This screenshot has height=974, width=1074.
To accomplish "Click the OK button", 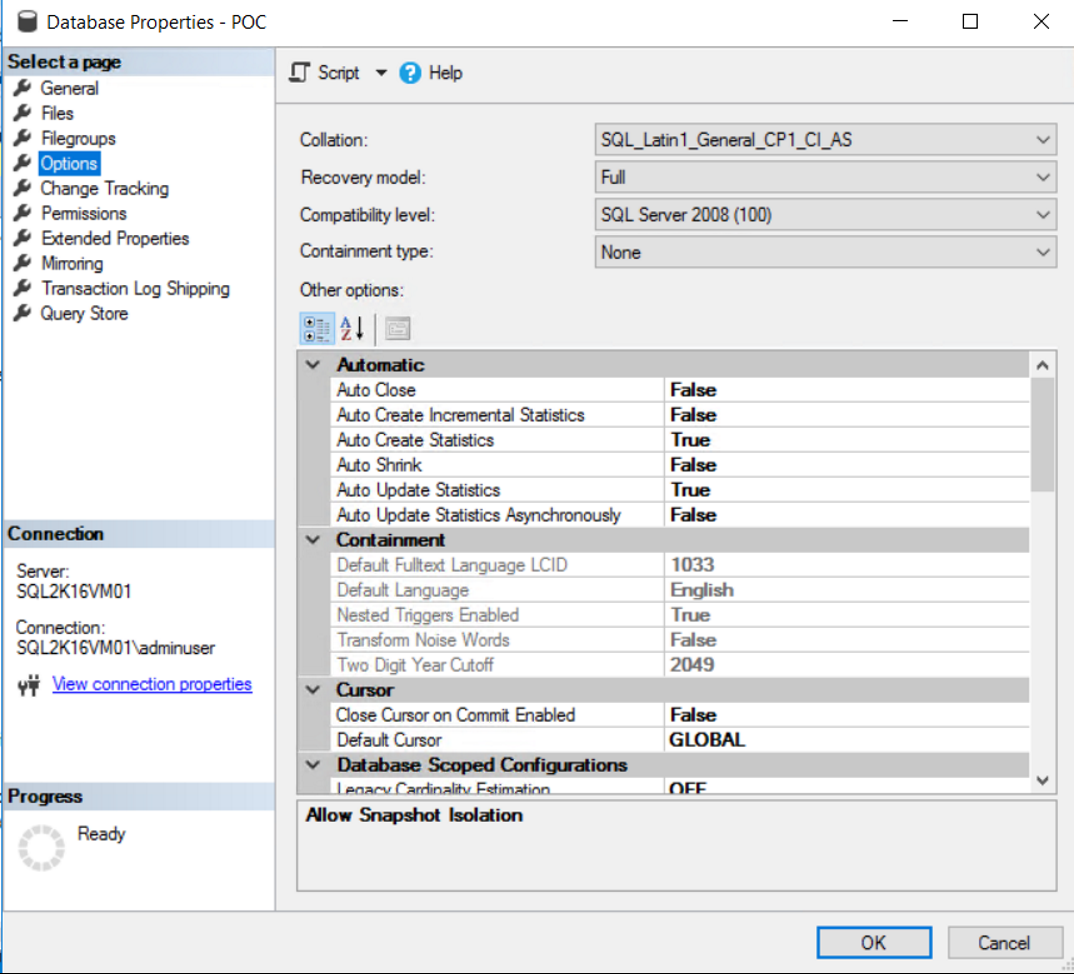I will click(873, 942).
